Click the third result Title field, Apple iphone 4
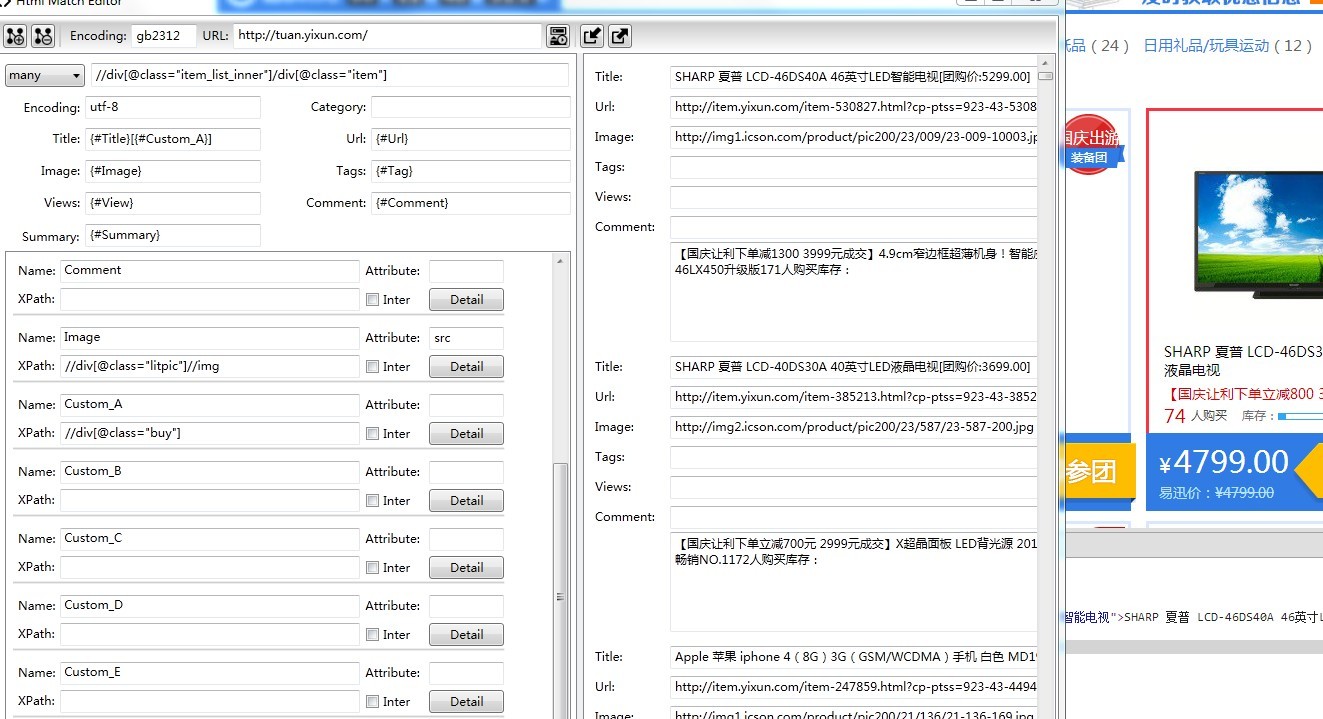 click(853, 657)
